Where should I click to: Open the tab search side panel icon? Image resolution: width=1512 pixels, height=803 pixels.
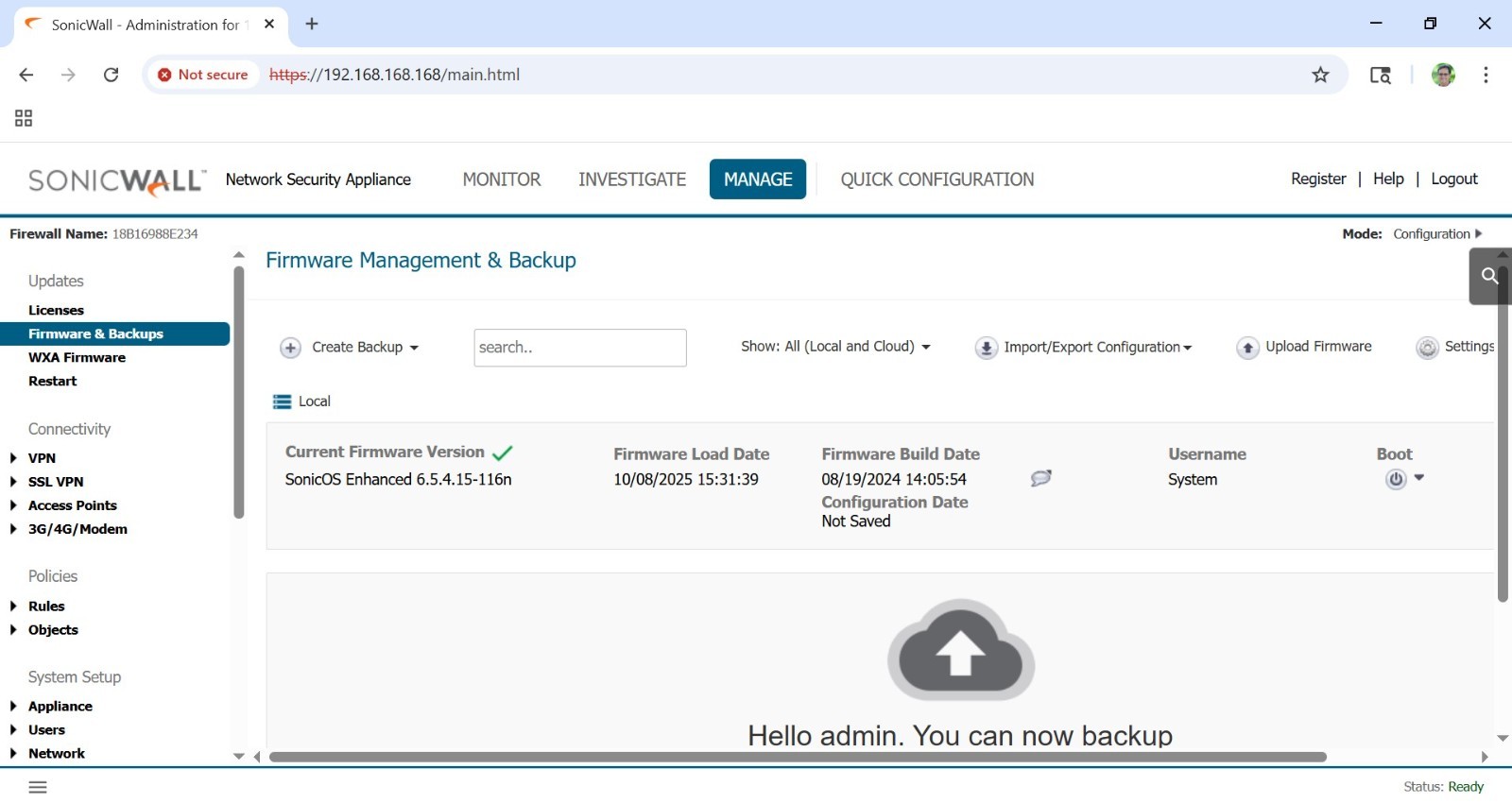coord(1381,75)
